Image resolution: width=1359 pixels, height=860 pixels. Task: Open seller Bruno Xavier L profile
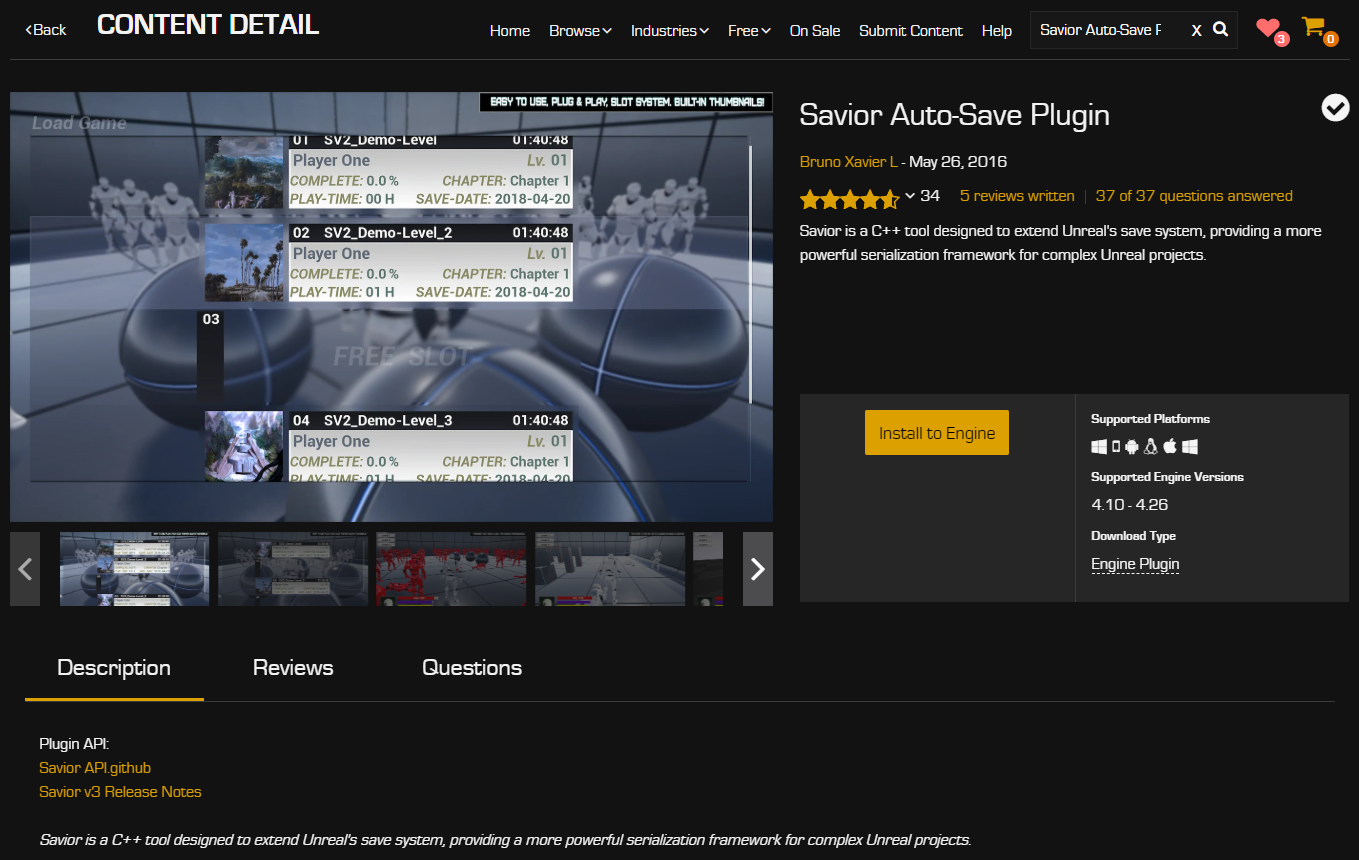point(849,162)
